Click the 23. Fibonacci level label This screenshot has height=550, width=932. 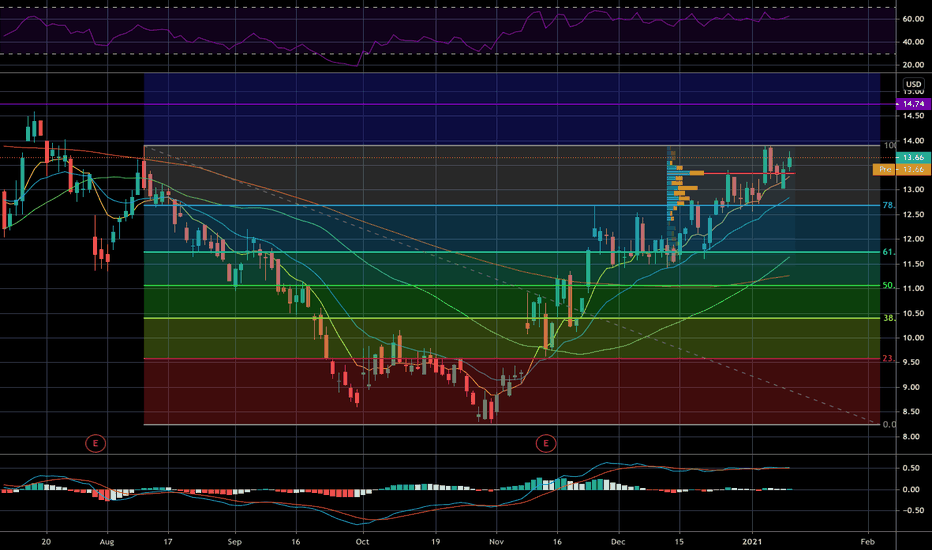888,359
